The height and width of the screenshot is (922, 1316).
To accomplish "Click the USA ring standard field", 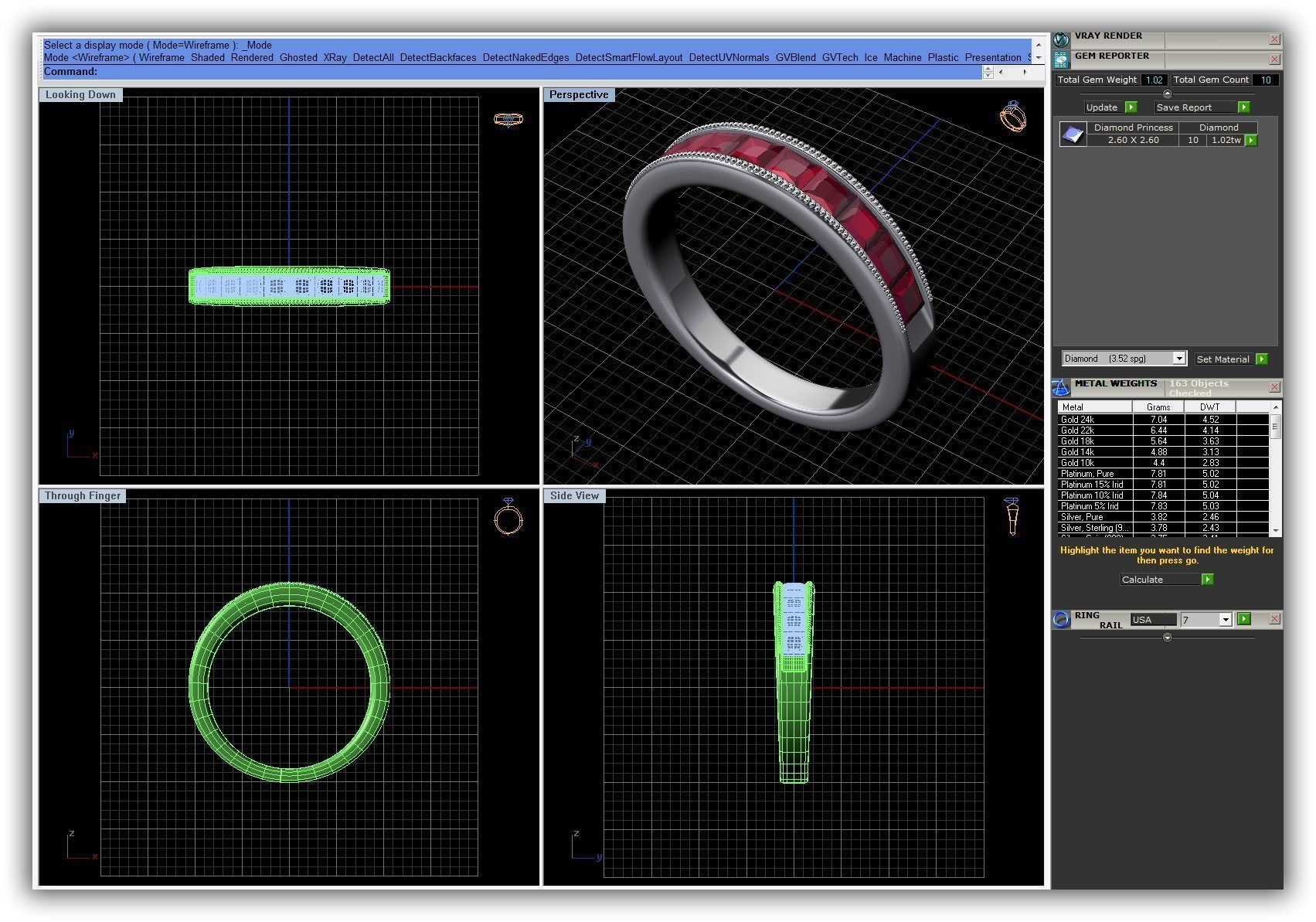I will (x=1153, y=620).
